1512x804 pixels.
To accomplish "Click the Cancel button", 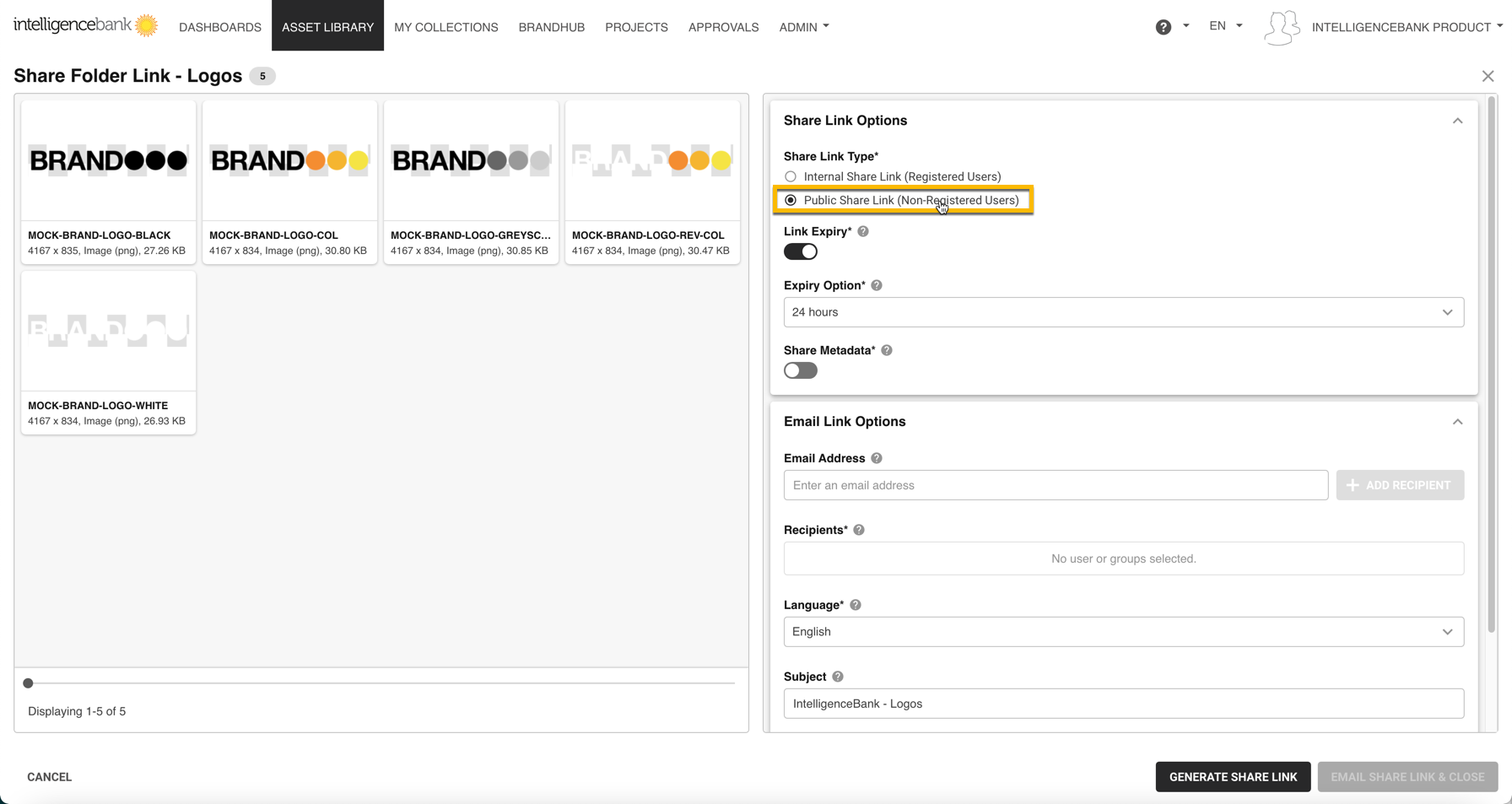I will tap(50, 777).
